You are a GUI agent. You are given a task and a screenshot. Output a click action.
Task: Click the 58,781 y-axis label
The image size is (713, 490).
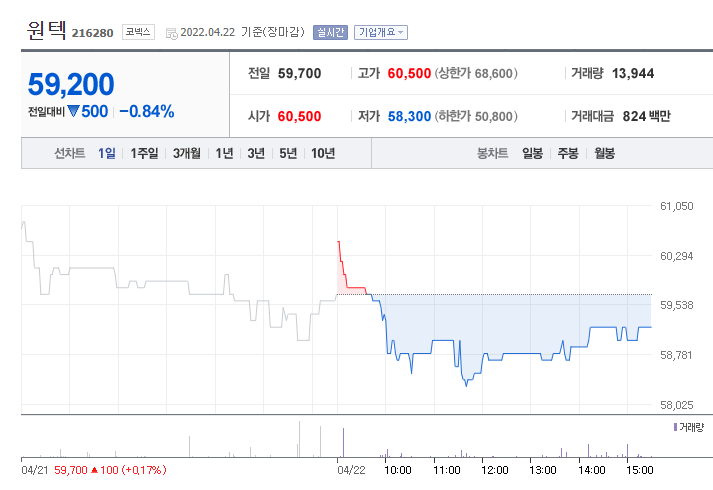point(677,355)
